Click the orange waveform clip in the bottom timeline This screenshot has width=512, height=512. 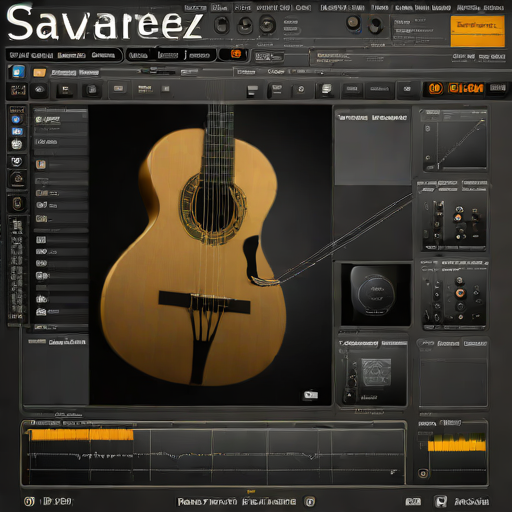point(81,434)
